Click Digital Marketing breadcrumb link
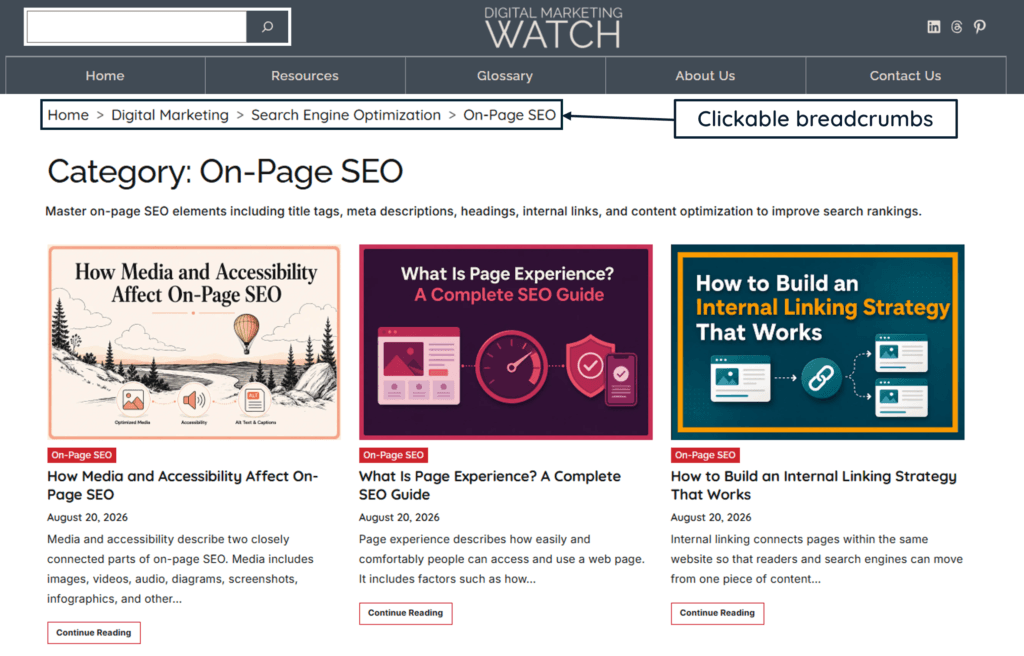1024x656 pixels. 170,115
